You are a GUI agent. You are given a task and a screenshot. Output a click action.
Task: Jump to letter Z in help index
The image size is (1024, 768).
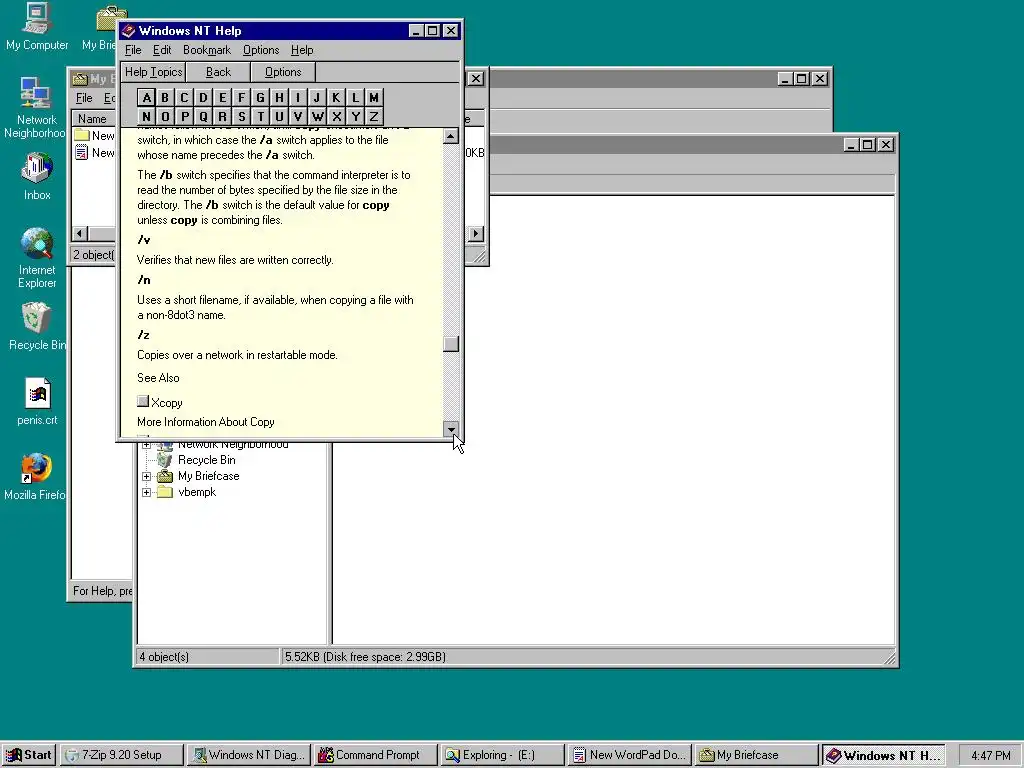point(374,116)
